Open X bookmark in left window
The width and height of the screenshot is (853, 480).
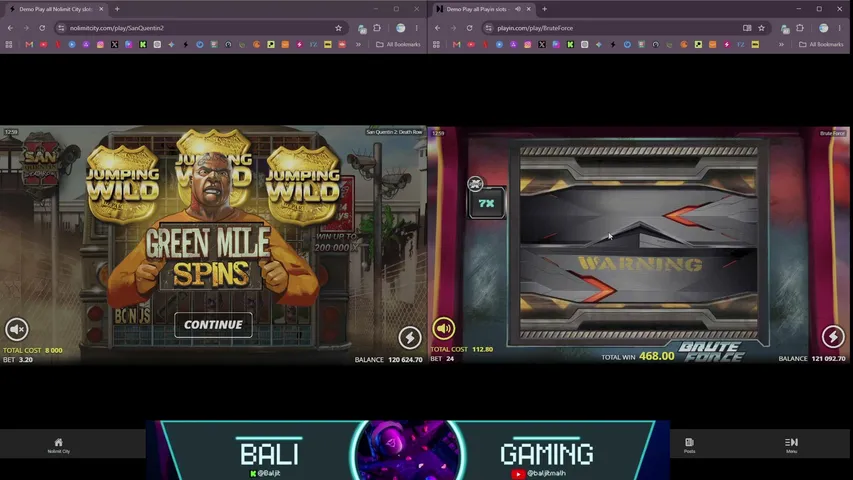114,45
